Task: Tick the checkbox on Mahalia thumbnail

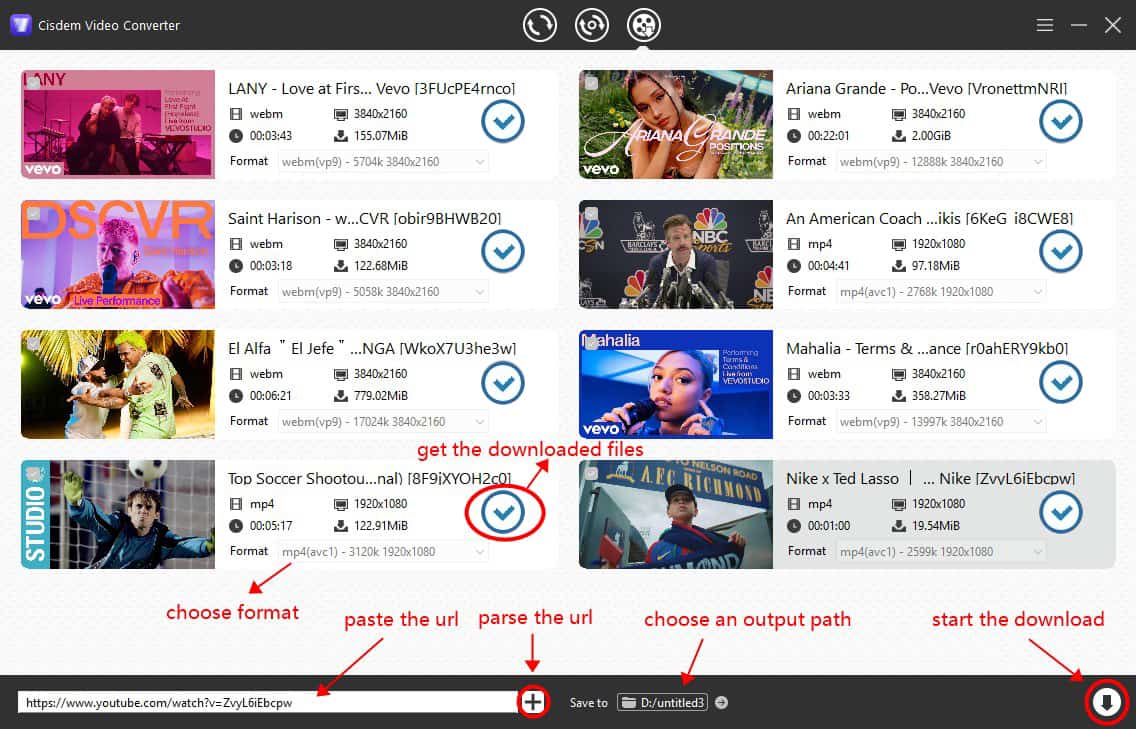Action: (591, 343)
